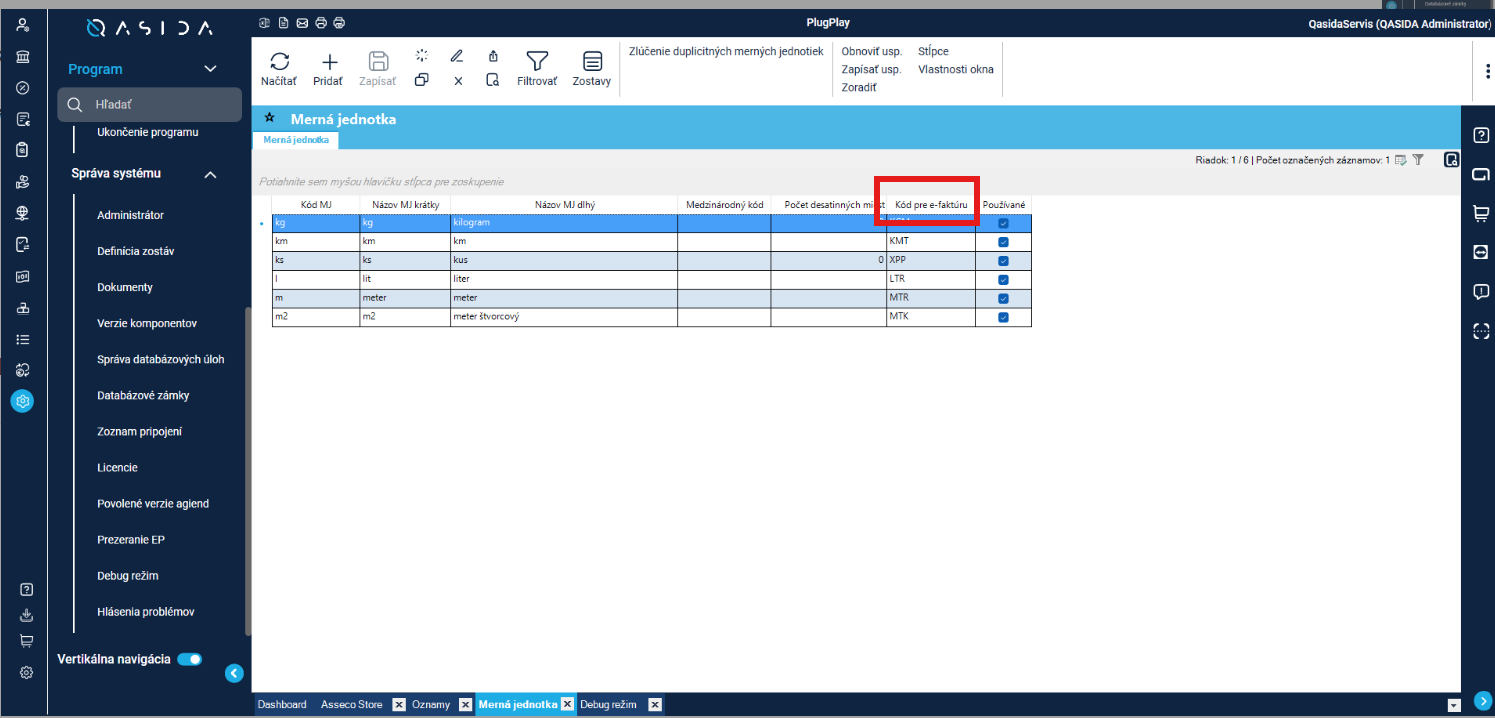Open the help question mark icon in the right panel
Viewport: 1495px width, 718px height.
[1481, 136]
